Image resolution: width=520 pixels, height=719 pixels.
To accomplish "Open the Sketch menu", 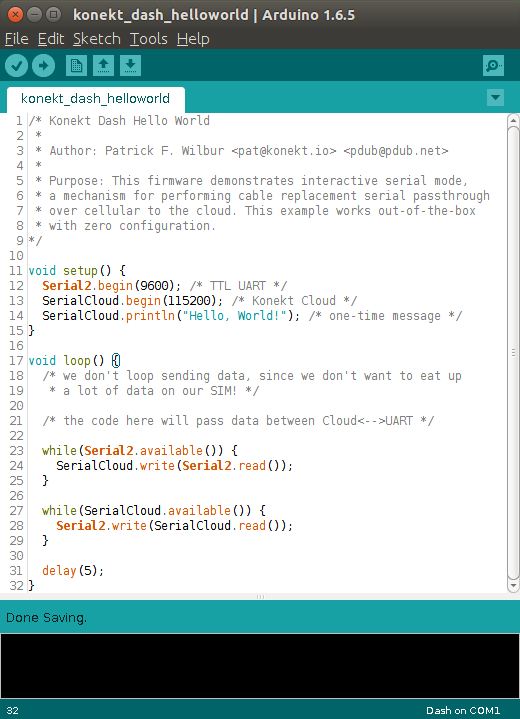I will point(97,39).
